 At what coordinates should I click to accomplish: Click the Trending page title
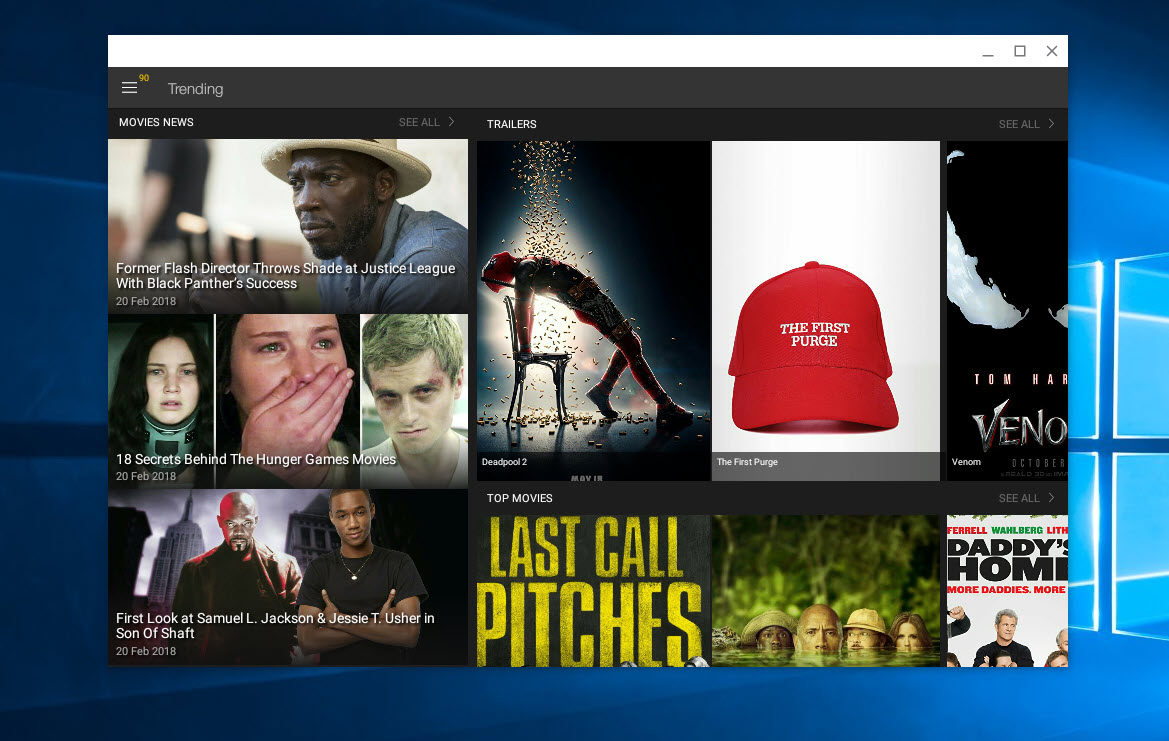point(195,89)
